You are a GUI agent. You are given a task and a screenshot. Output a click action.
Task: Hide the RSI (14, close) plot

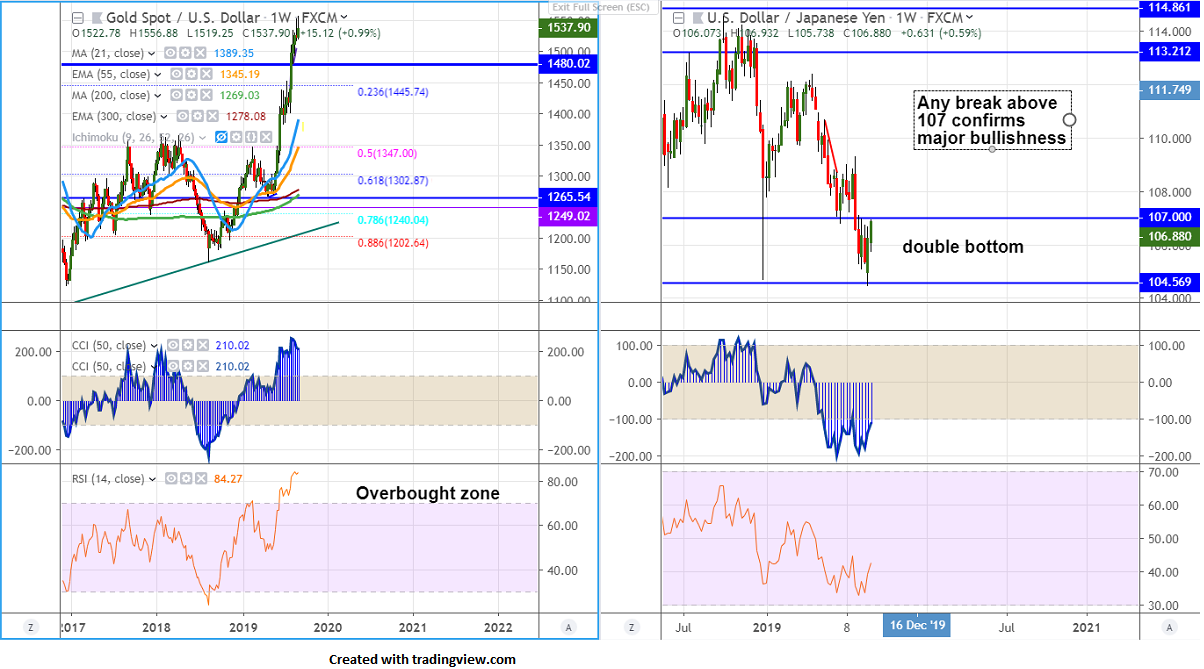click(171, 479)
